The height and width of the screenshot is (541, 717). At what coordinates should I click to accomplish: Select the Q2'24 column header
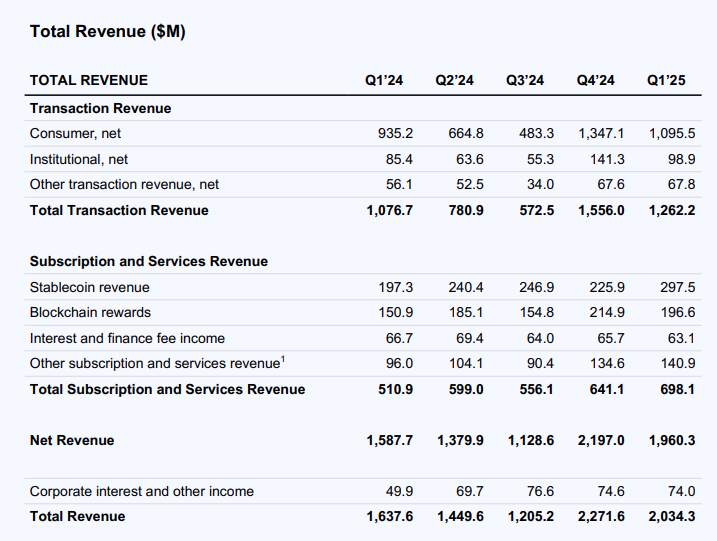click(454, 81)
